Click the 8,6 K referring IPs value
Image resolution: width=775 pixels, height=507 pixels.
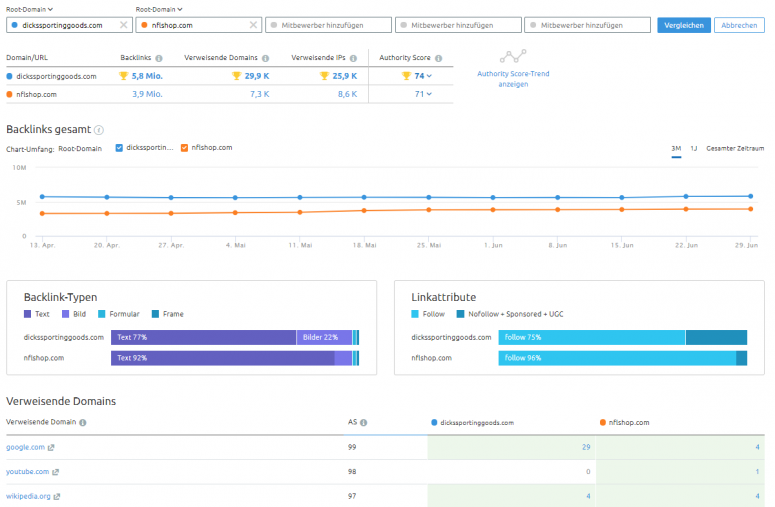tap(347, 94)
